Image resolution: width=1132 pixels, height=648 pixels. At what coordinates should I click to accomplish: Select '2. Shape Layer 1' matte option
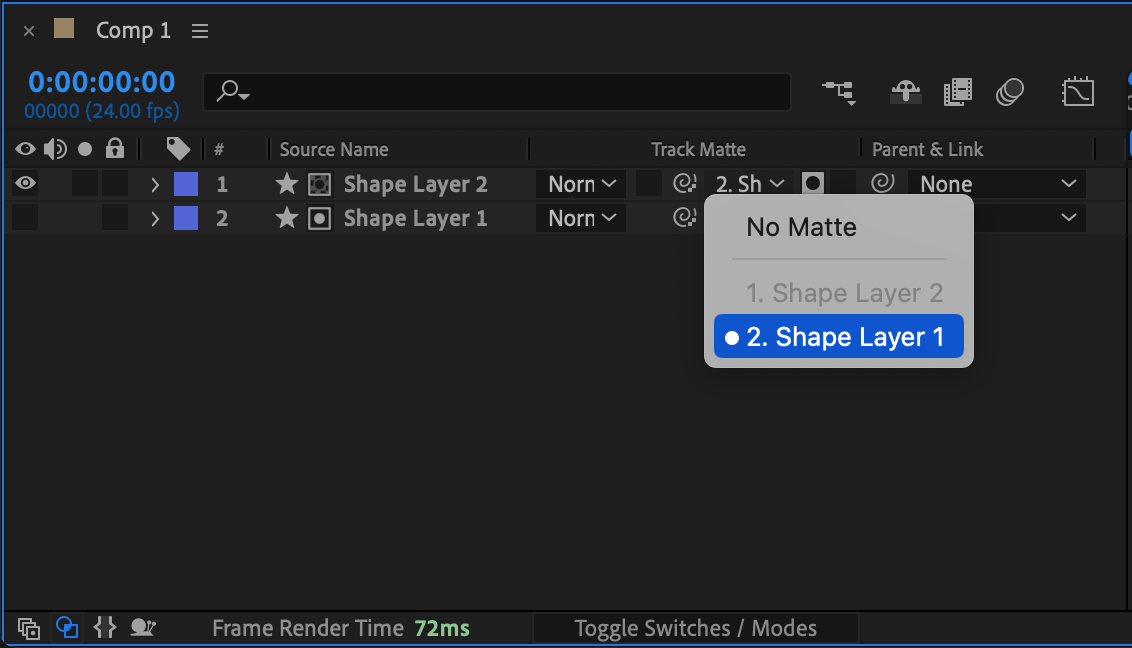tap(838, 337)
